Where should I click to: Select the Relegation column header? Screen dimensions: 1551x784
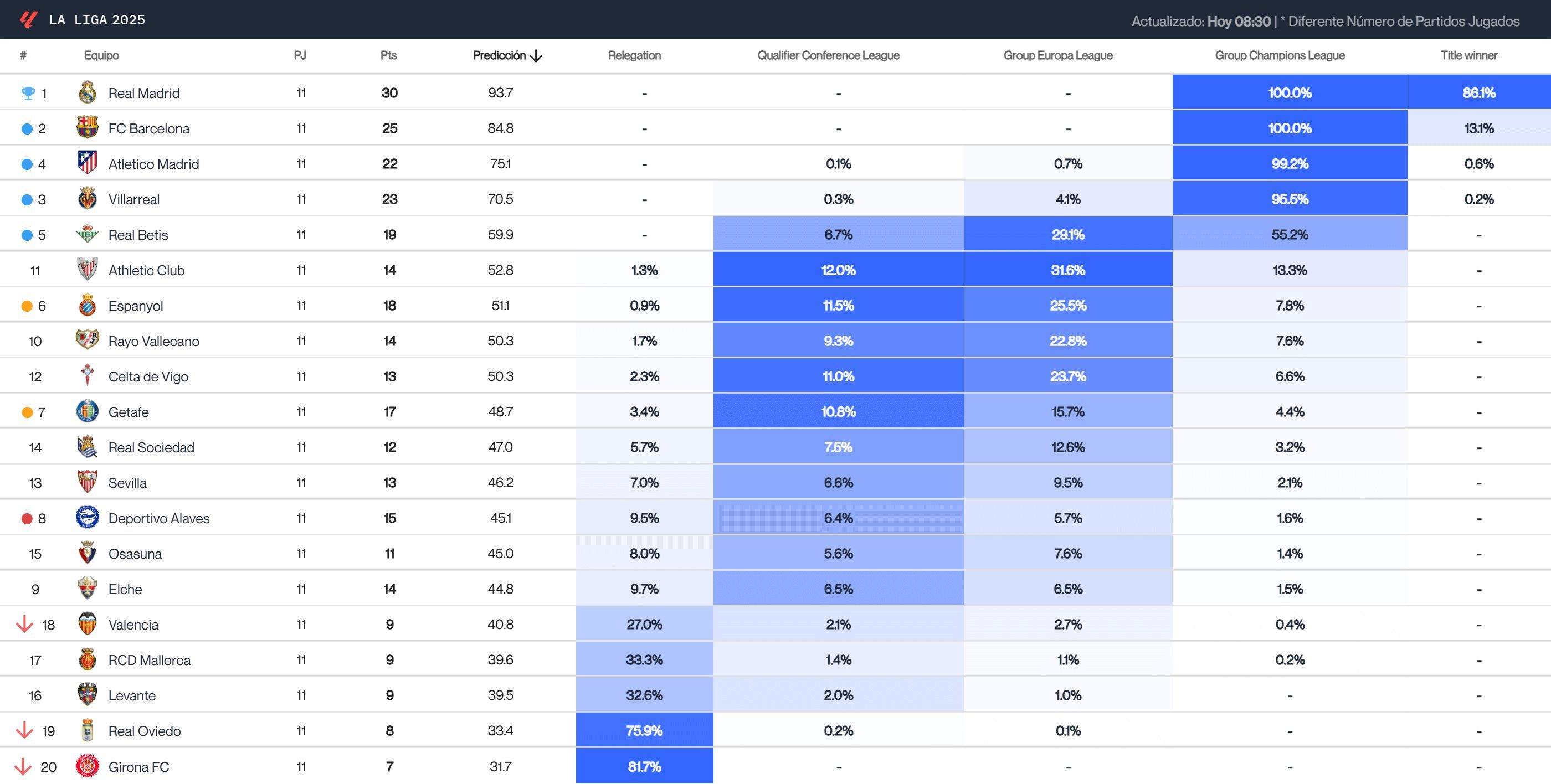point(633,55)
